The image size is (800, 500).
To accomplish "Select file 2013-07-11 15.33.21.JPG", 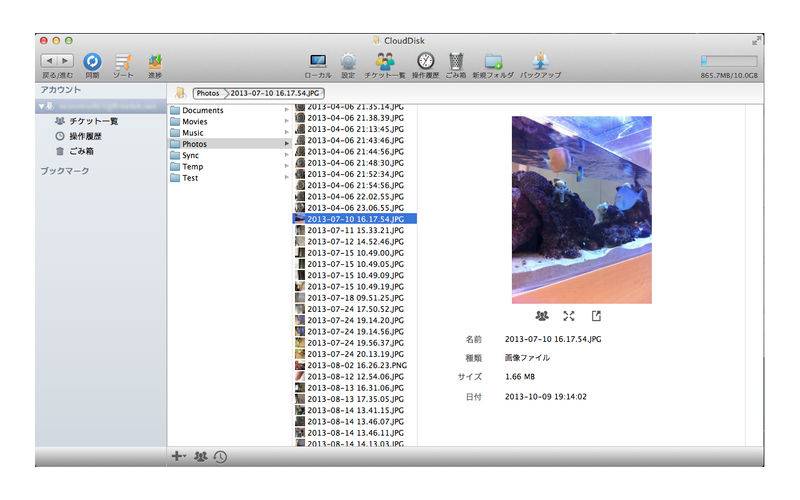I will (355, 230).
